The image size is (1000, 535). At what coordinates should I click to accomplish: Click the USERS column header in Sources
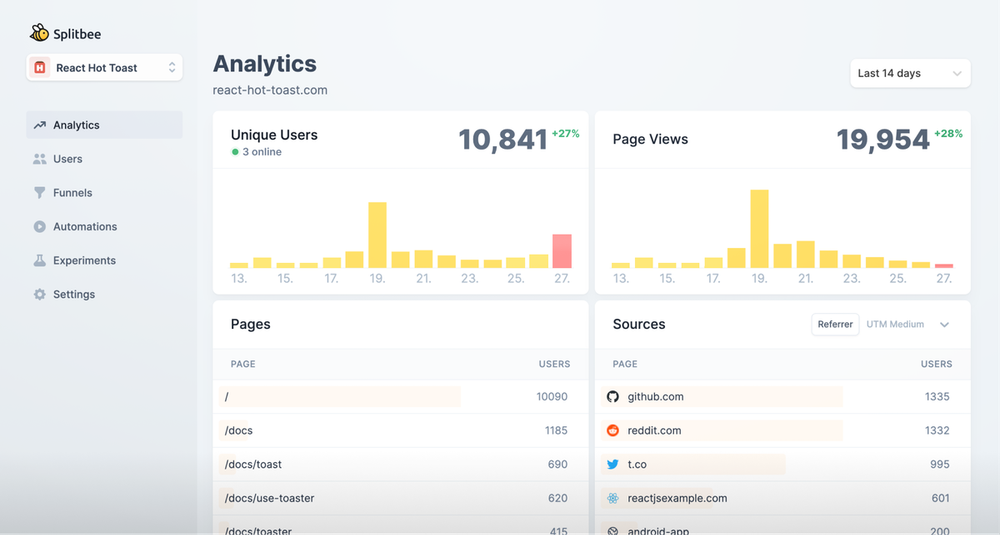[936, 364]
